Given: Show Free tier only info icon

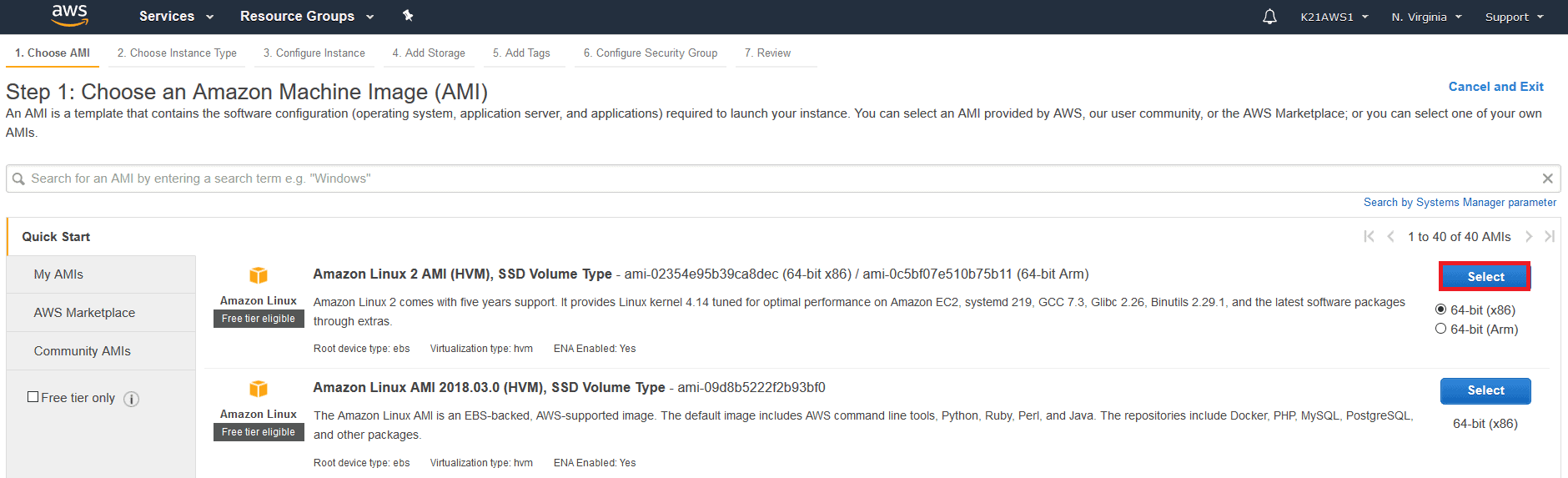Looking at the screenshot, I should click(131, 399).
